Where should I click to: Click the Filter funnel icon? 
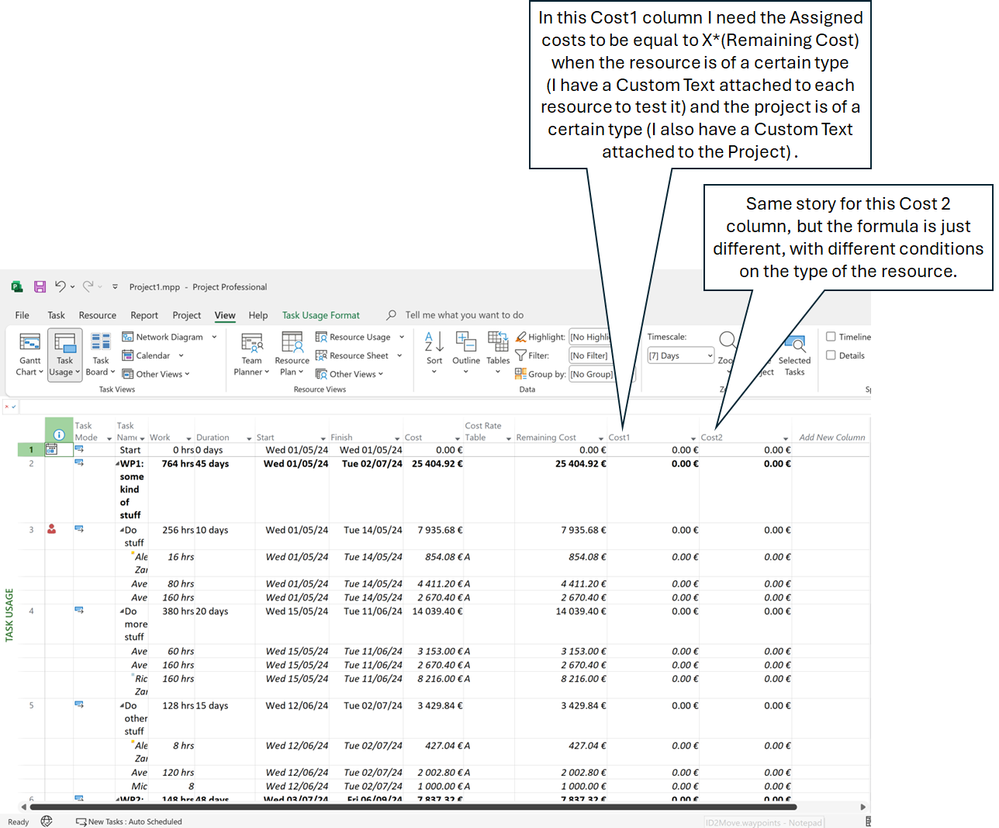click(521, 355)
